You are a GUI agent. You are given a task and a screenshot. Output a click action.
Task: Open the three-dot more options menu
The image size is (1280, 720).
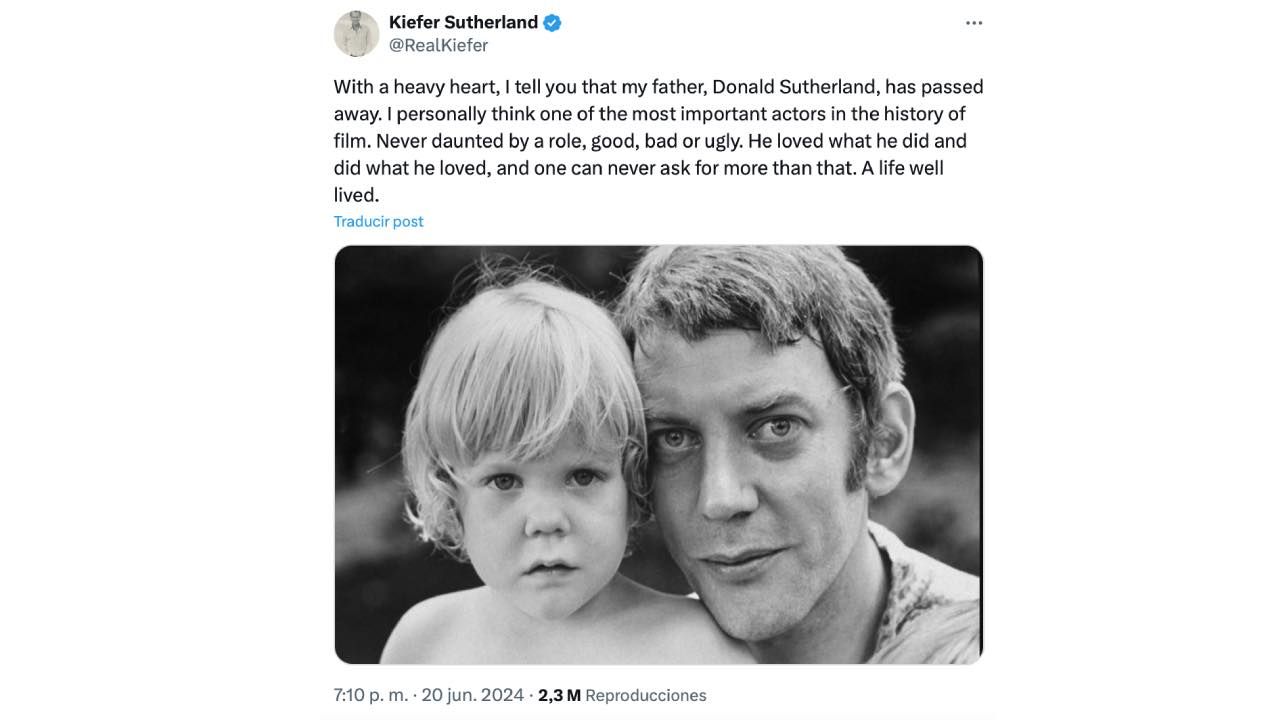[x=973, y=23]
